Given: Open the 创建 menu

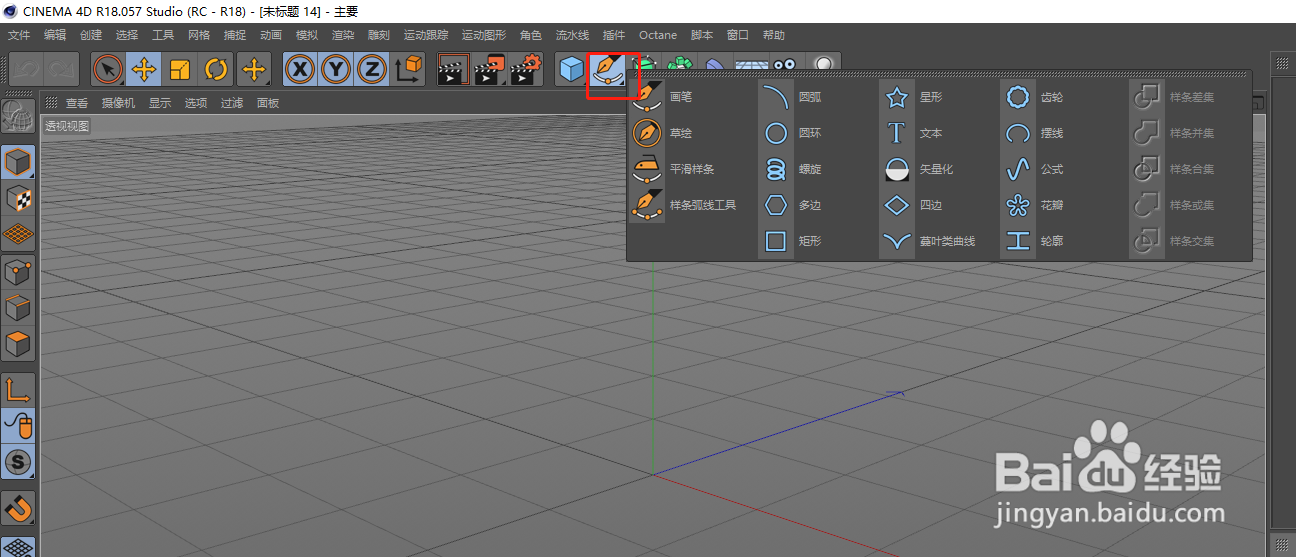Looking at the screenshot, I should (x=91, y=35).
